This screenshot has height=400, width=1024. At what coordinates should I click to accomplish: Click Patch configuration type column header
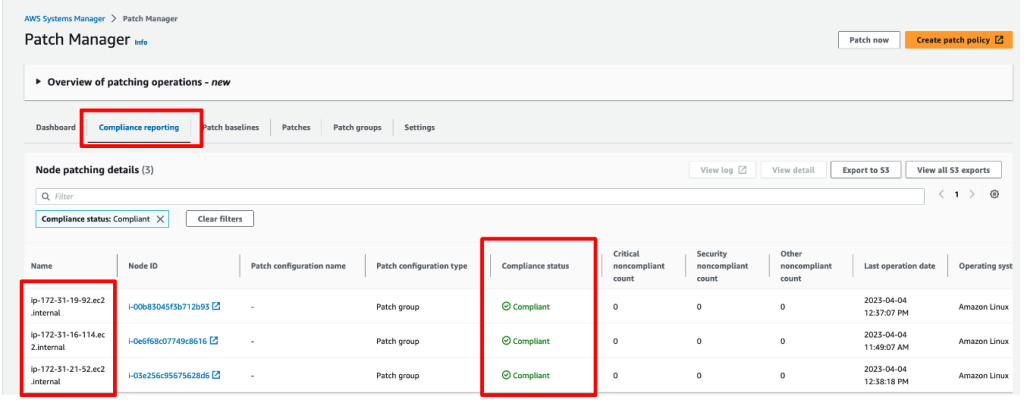(421, 266)
